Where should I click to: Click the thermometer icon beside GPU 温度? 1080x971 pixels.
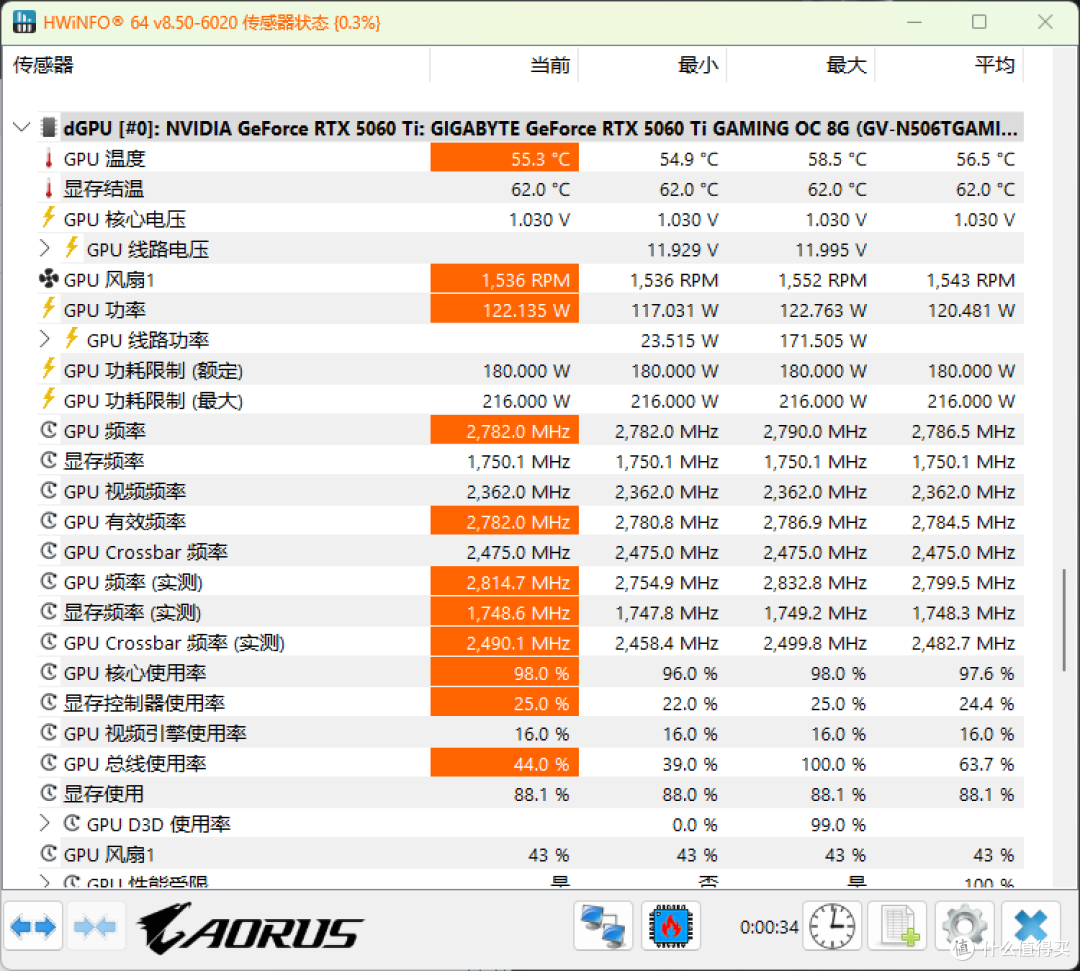(x=48, y=159)
